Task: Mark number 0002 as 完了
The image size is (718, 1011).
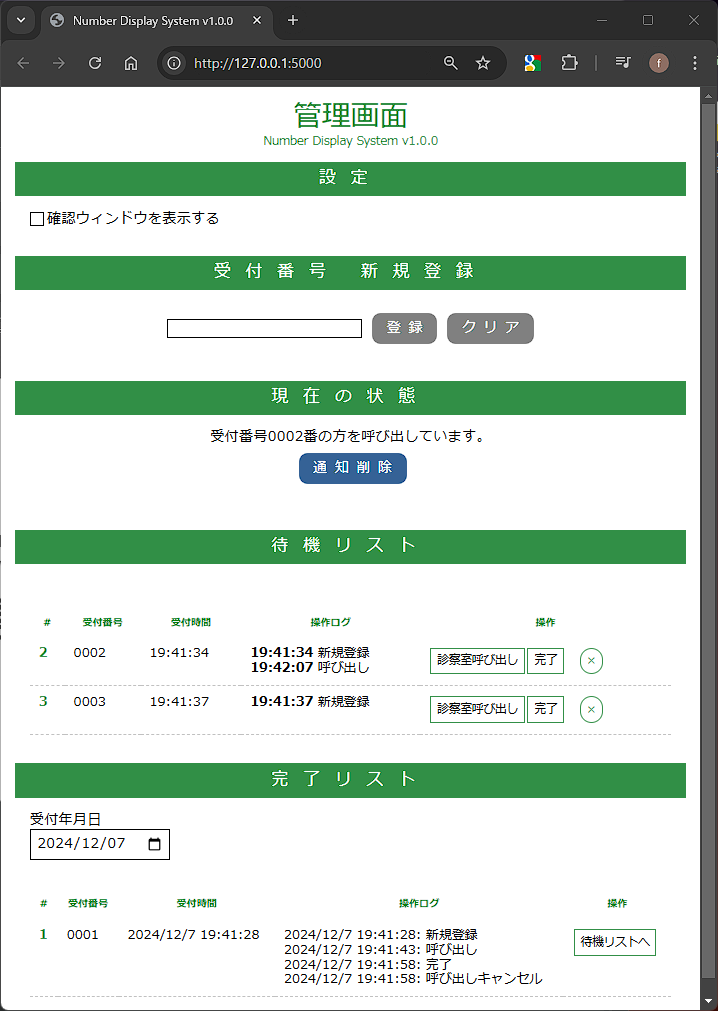Action: (545, 661)
